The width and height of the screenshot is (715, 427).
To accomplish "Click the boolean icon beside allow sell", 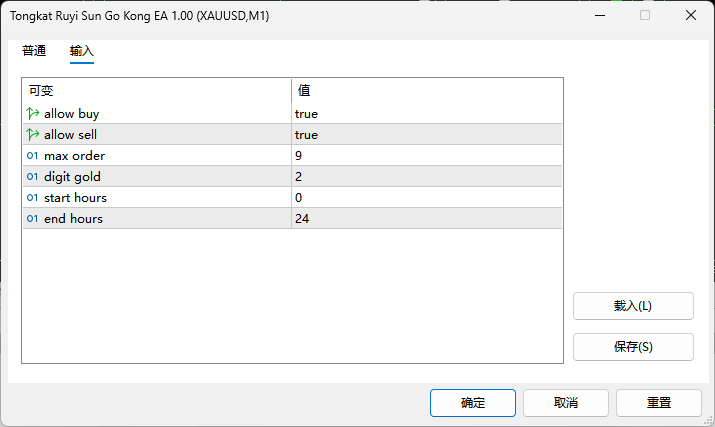I will tap(32, 134).
